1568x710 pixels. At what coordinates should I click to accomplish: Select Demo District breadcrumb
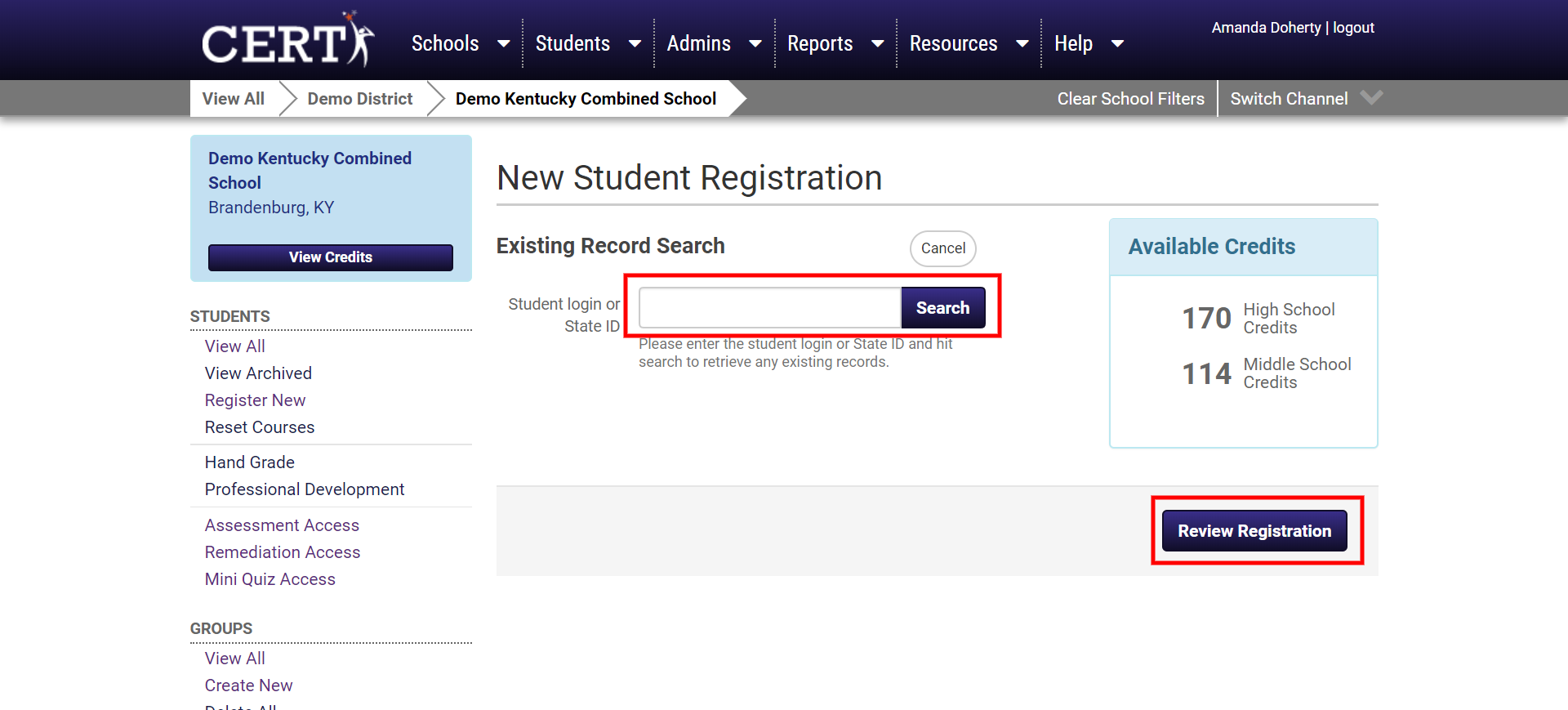[360, 99]
